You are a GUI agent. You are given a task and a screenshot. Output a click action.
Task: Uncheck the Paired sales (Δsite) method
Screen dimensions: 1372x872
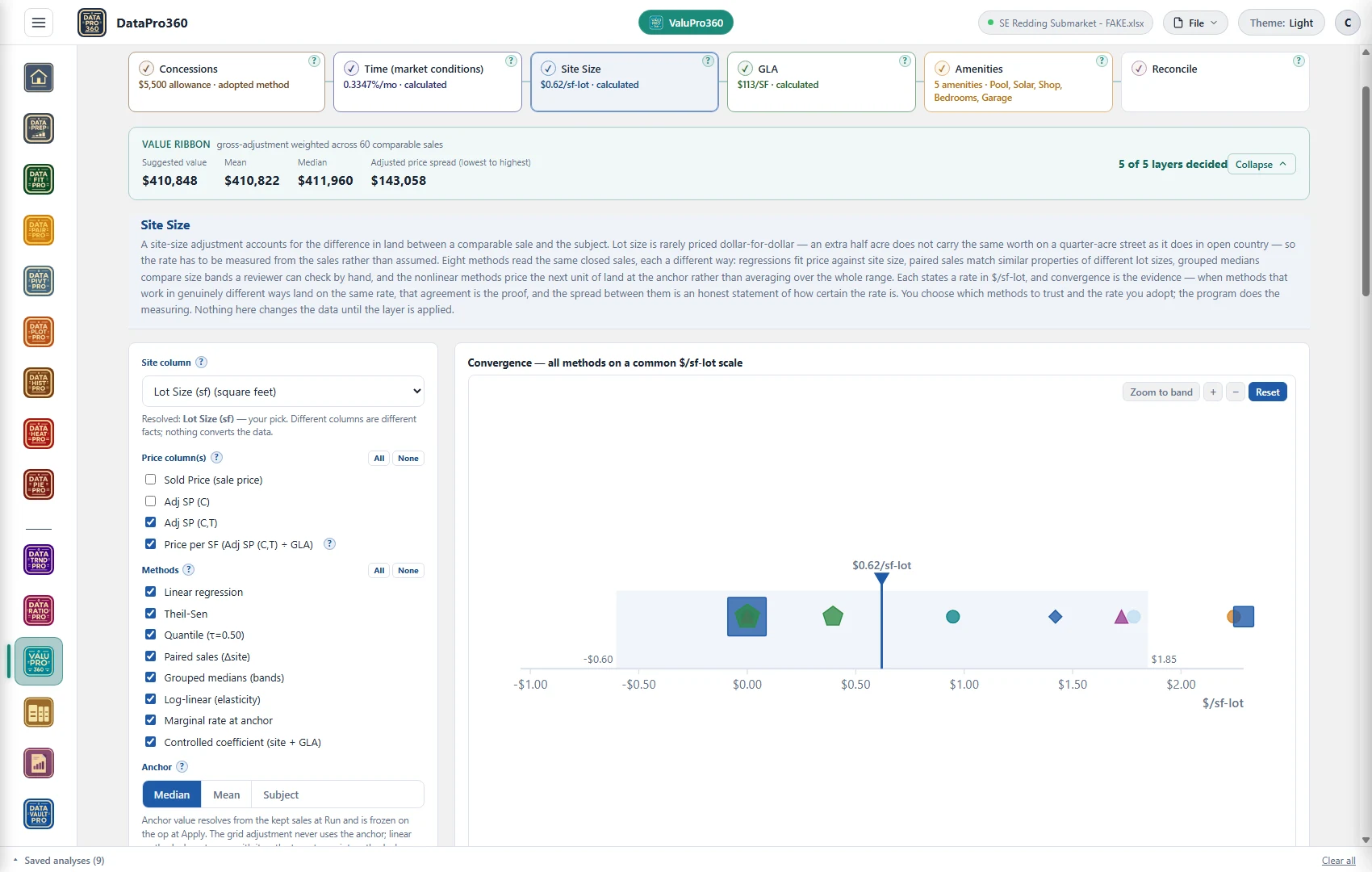[150, 656]
